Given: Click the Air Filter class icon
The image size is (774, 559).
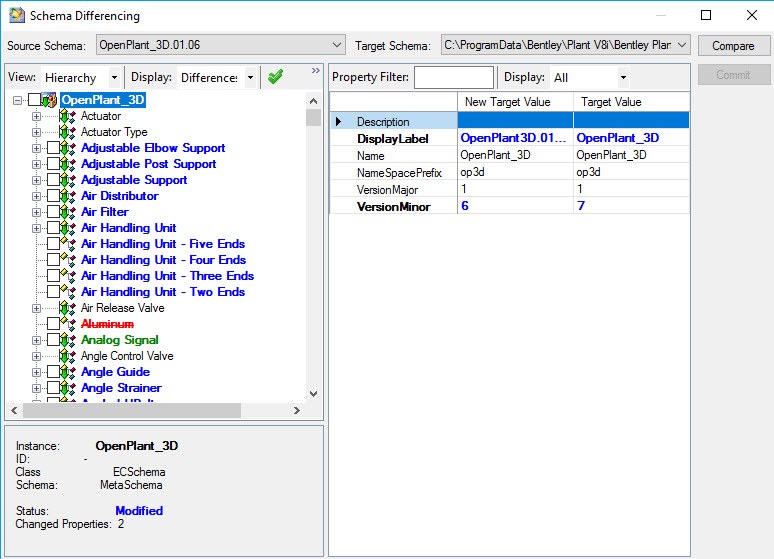Looking at the screenshot, I should point(67,212).
